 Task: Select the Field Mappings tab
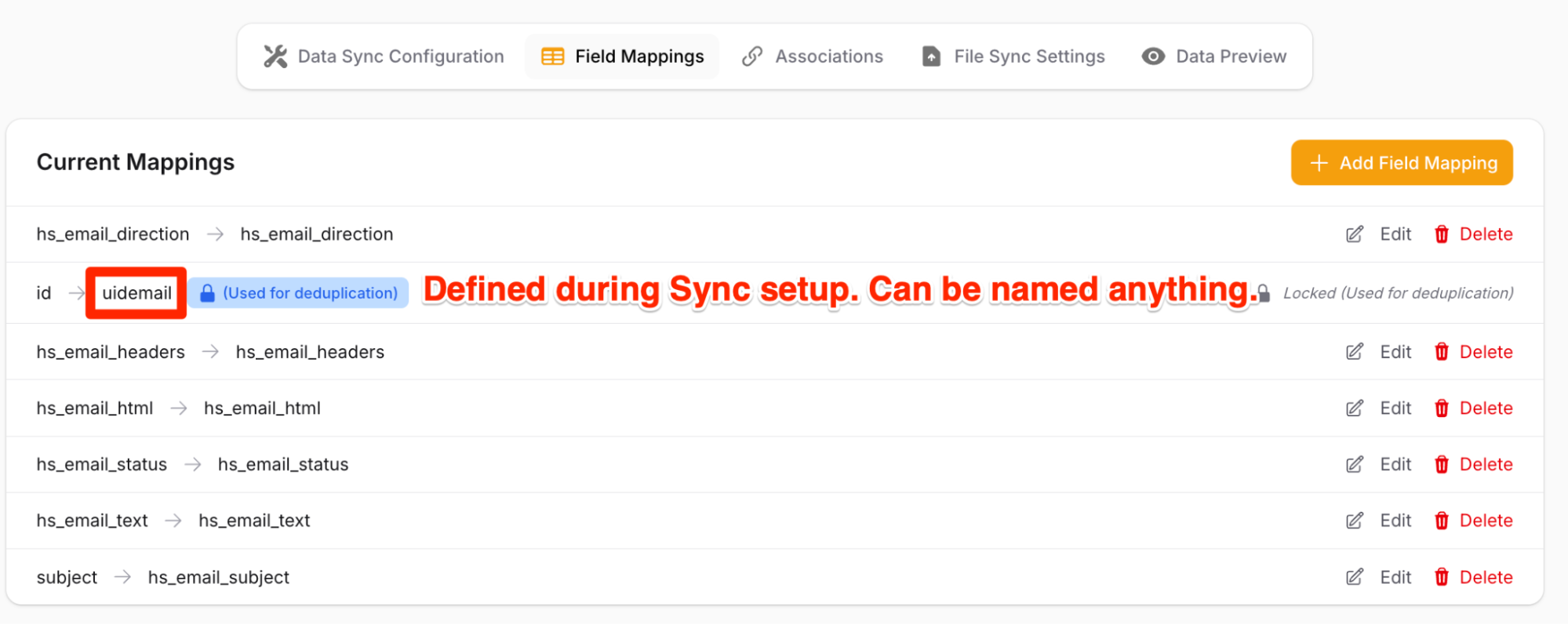click(622, 56)
